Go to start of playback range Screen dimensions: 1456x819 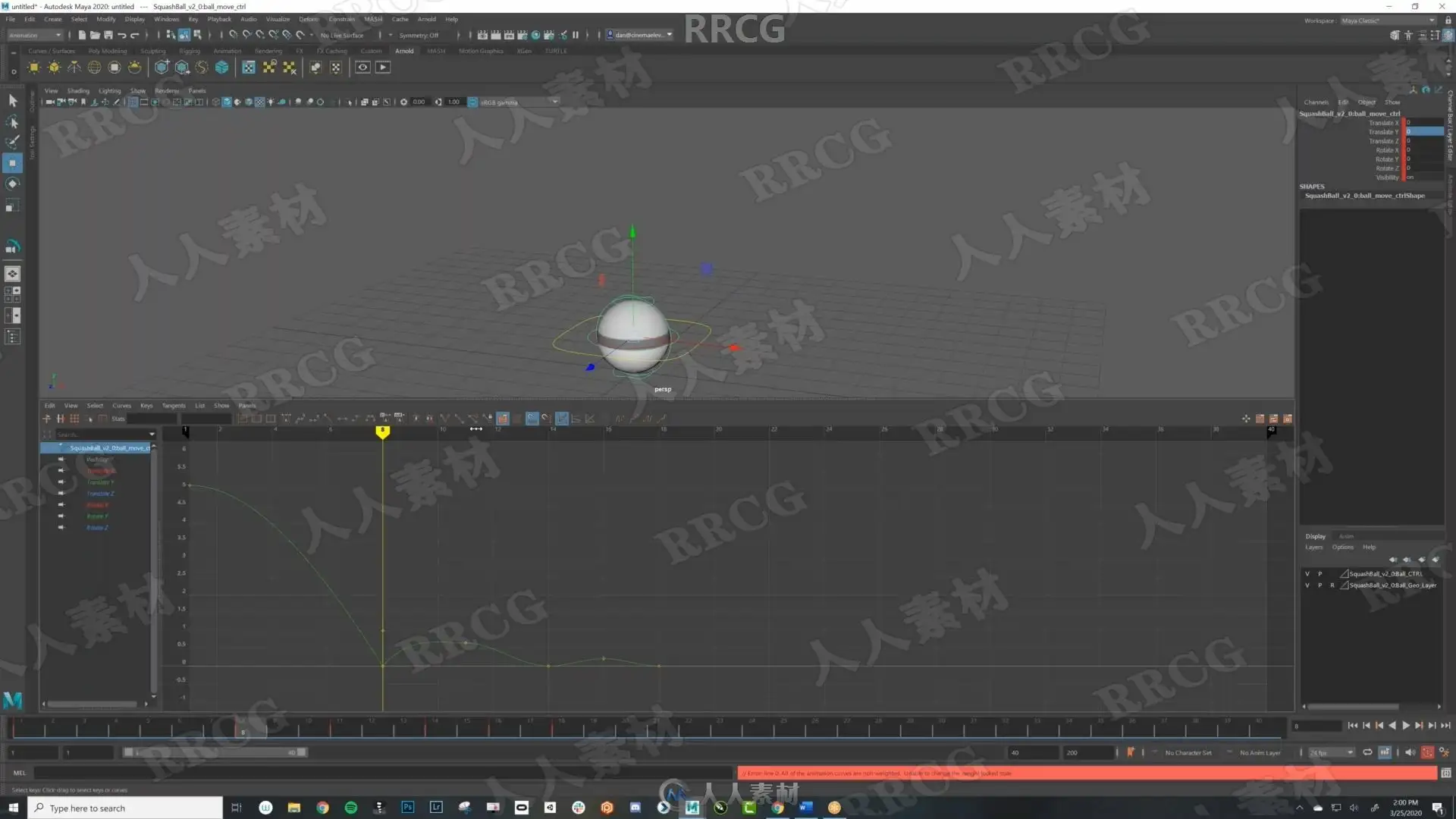1353,726
